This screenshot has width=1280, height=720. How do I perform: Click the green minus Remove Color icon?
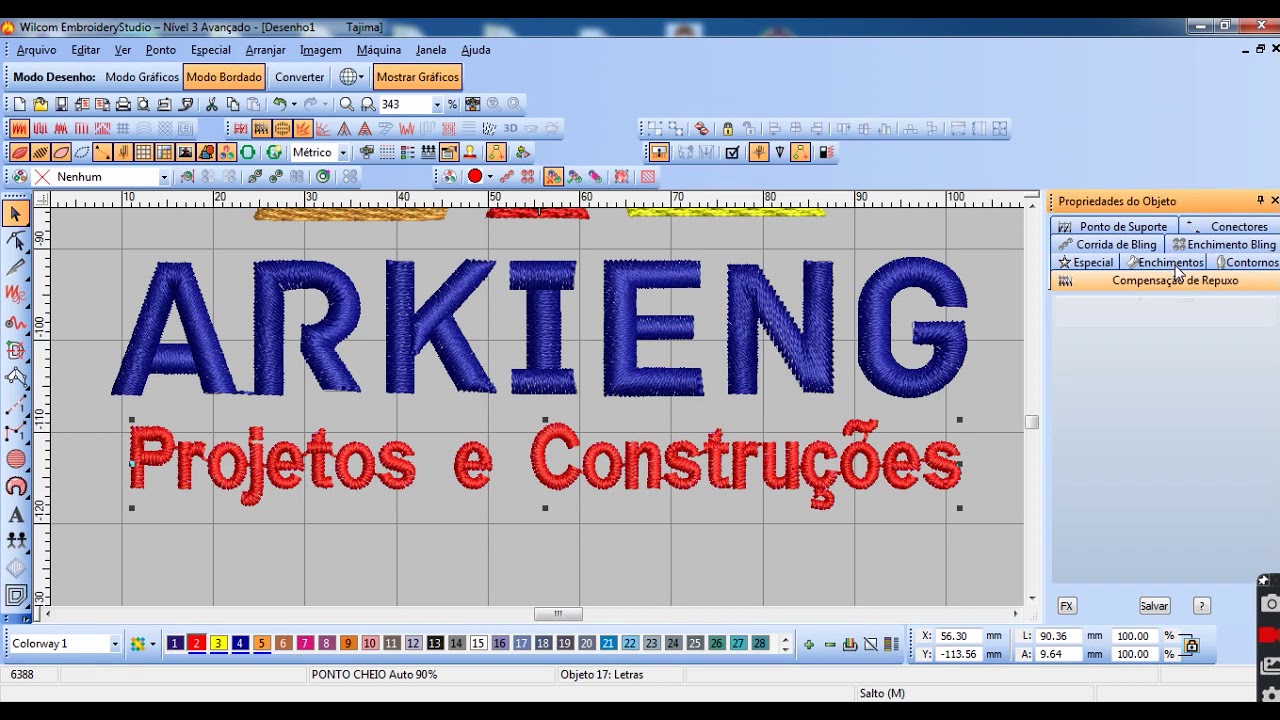pos(829,644)
